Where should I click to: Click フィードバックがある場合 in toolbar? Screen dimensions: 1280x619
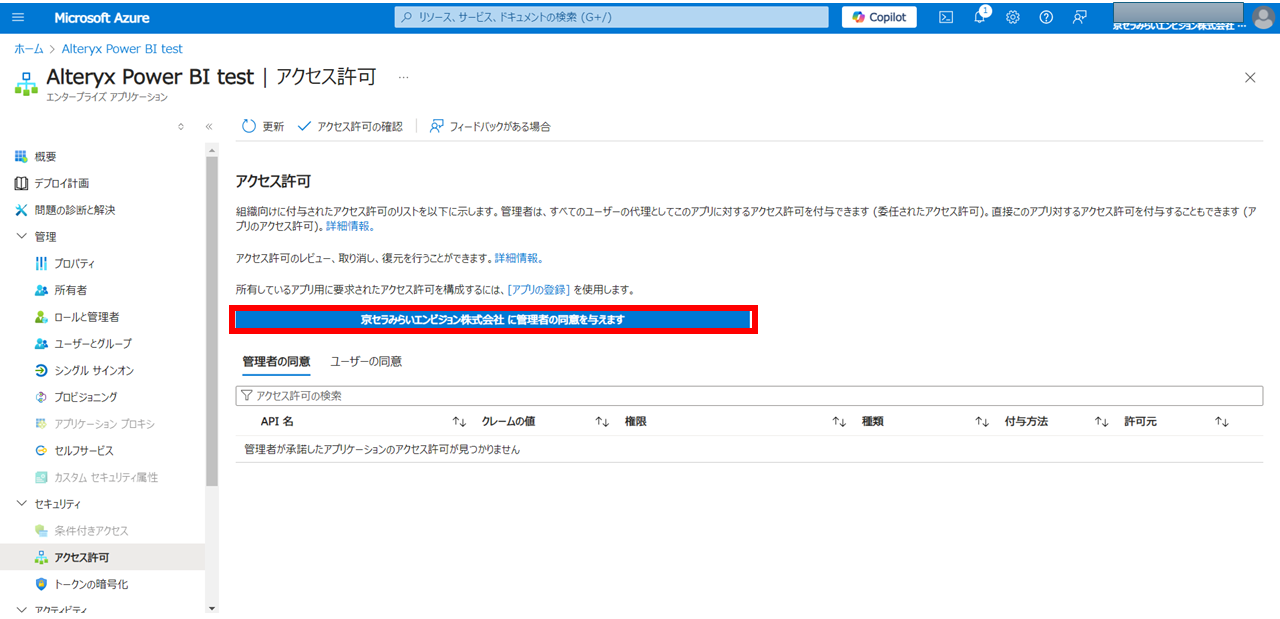[x=490, y=126]
